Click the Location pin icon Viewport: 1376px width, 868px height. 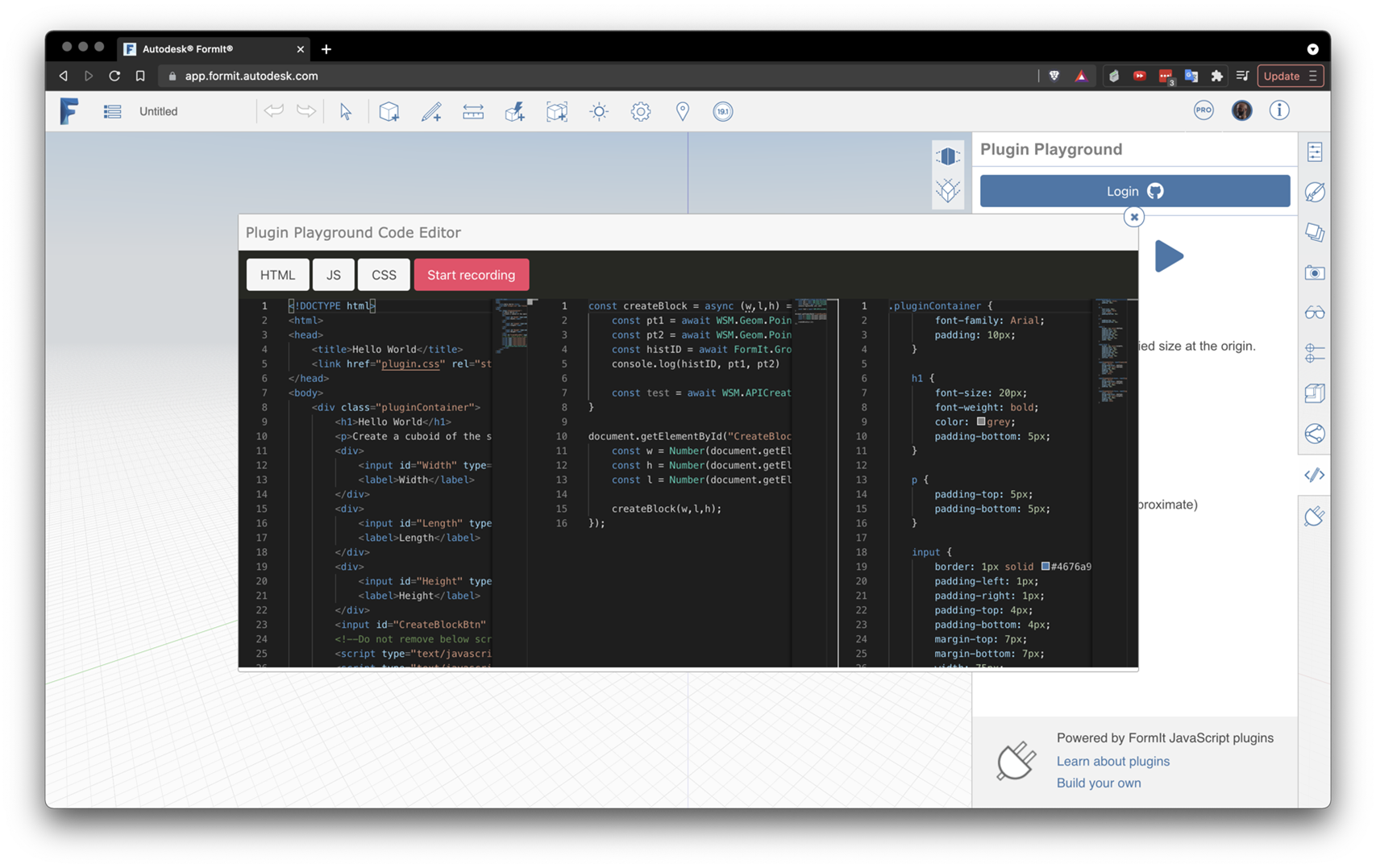point(683,111)
